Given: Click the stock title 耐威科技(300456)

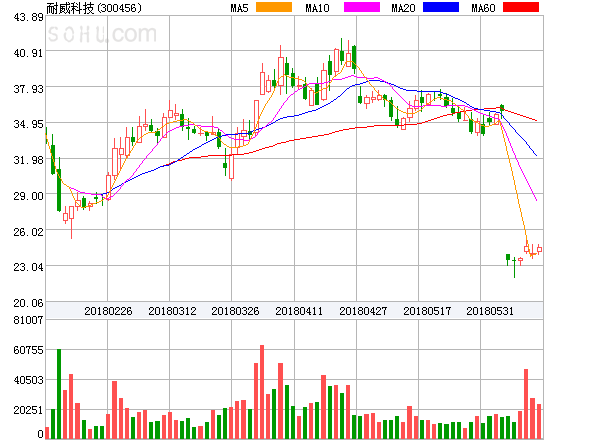Looking at the screenshot, I should (x=94, y=8).
